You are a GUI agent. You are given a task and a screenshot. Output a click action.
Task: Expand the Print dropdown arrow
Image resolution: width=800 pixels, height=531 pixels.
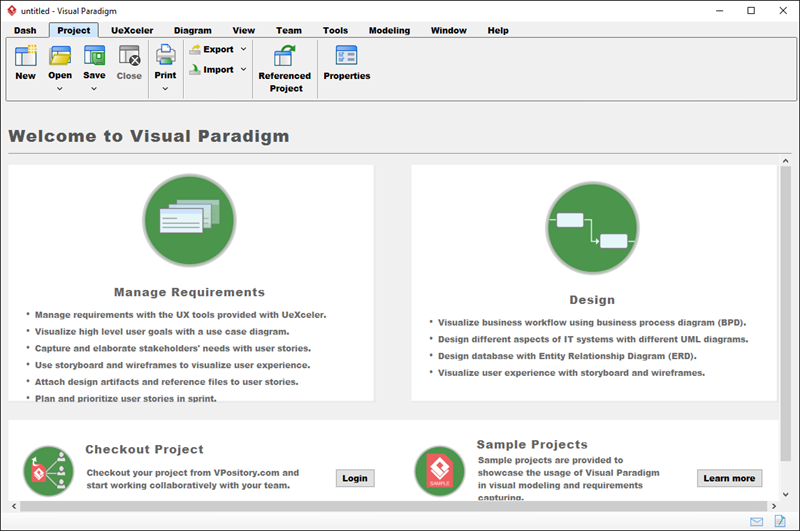[x=165, y=89]
